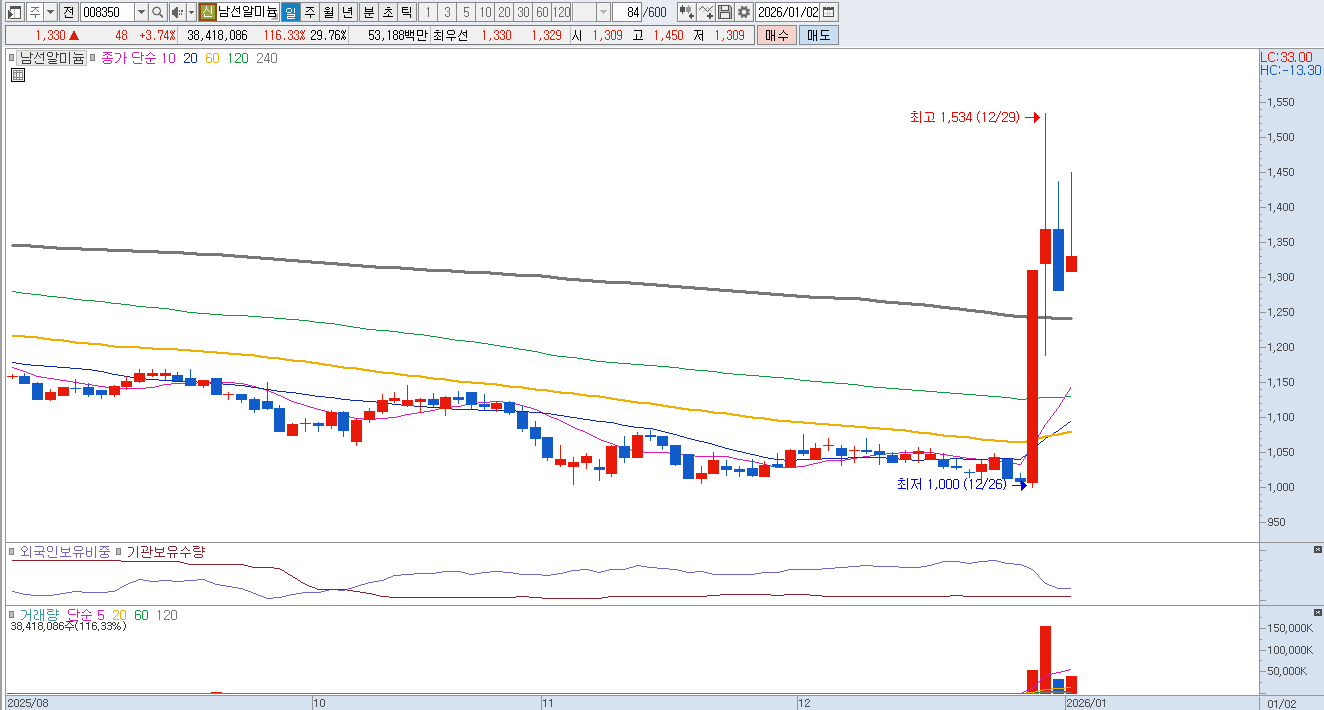The image size is (1324, 710).
Task: Click the stock code input field 008350
Action: pos(105,12)
